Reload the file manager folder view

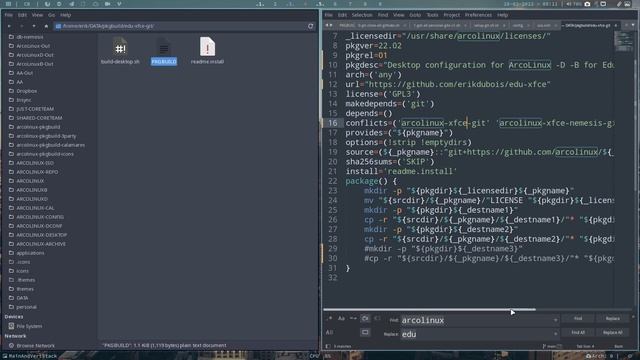(x=311, y=26)
